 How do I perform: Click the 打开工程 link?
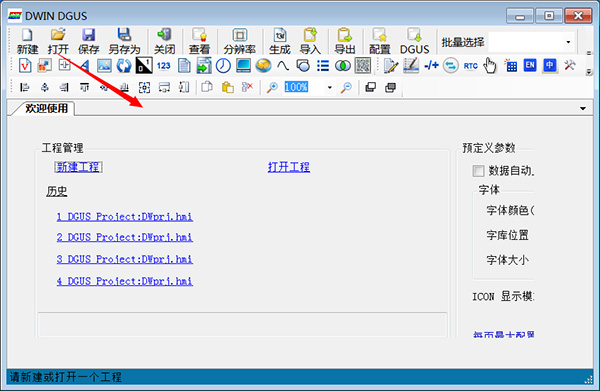[289, 167]
